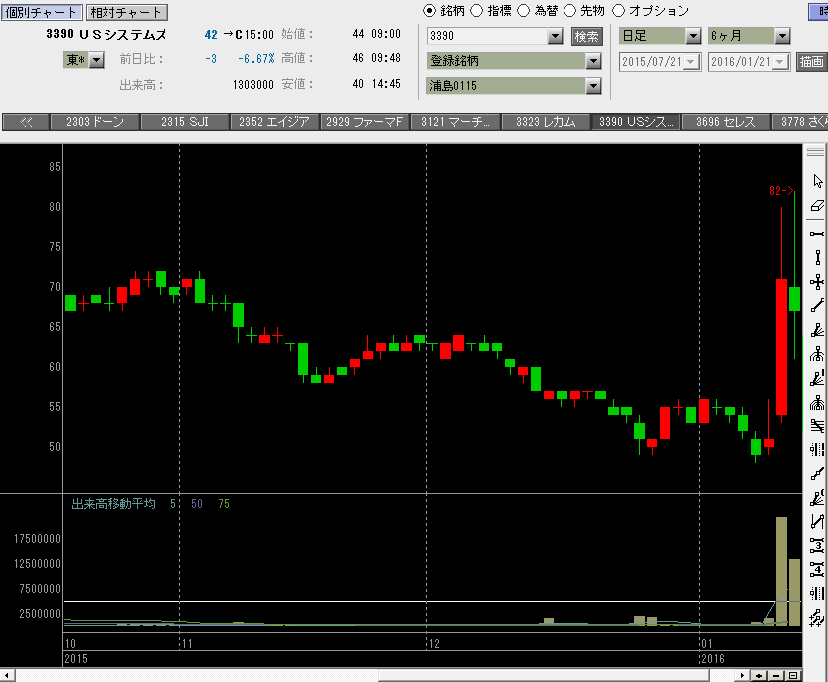Choose the vertical line drawing tool
828x682 pixels.
(817, 258)
